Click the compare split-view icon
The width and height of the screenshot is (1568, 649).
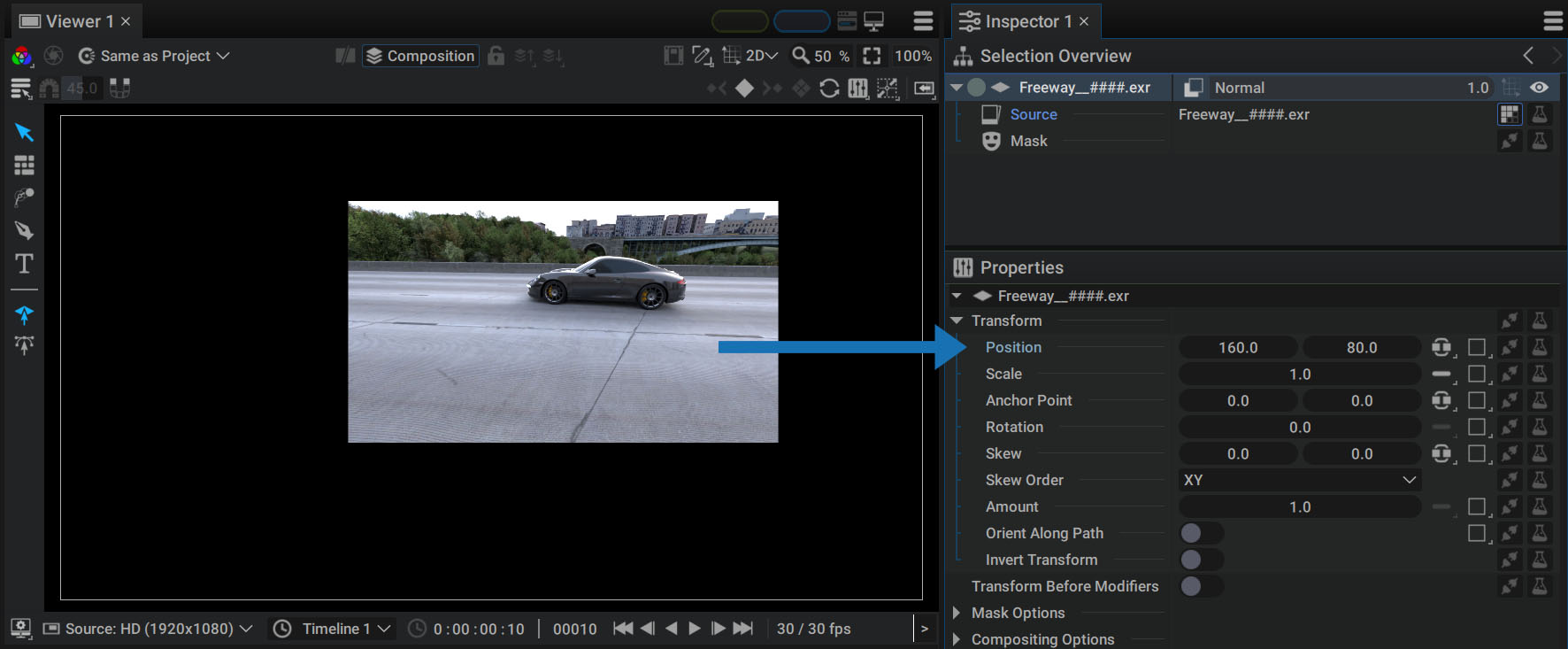click(x=345, y=56)
